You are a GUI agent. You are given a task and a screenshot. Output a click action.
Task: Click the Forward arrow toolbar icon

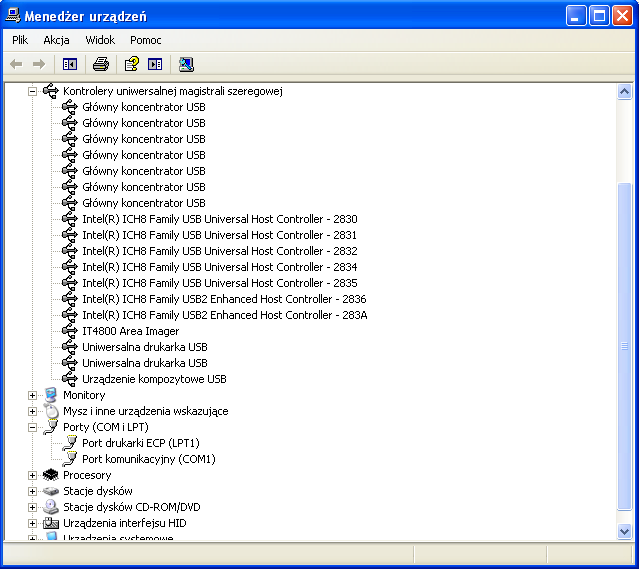tap(39, 64)
